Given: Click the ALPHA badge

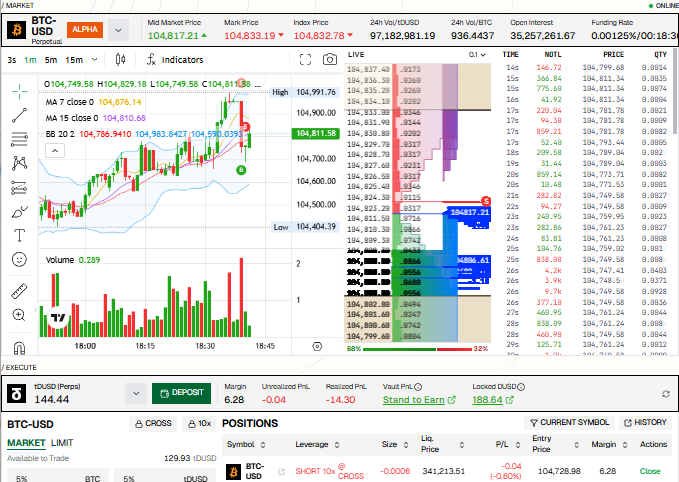Looking at the screenshot, I should [x=85, y=29].
